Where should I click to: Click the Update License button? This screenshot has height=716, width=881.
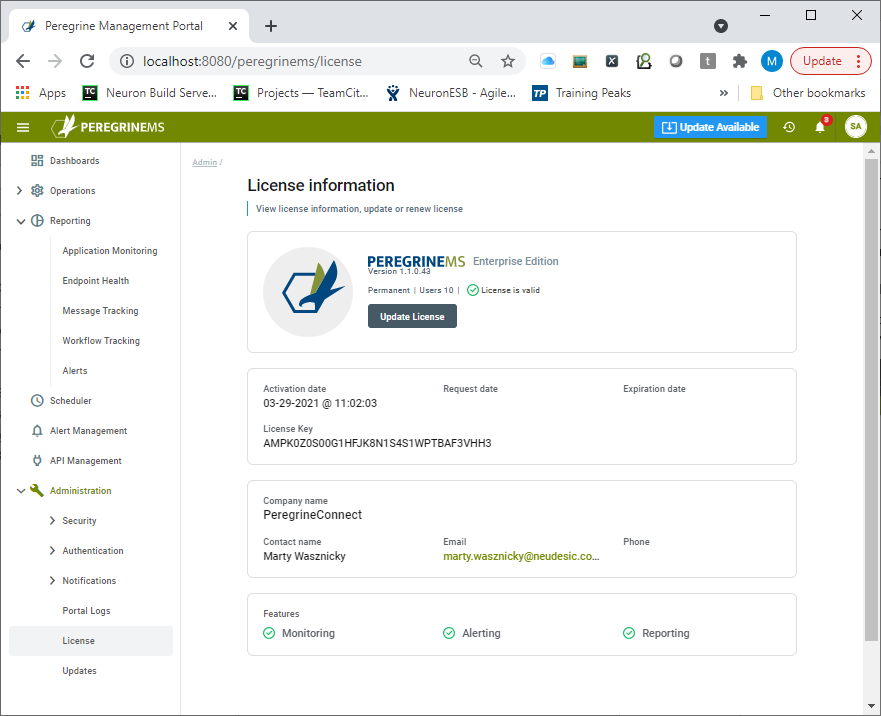[412, 316]
